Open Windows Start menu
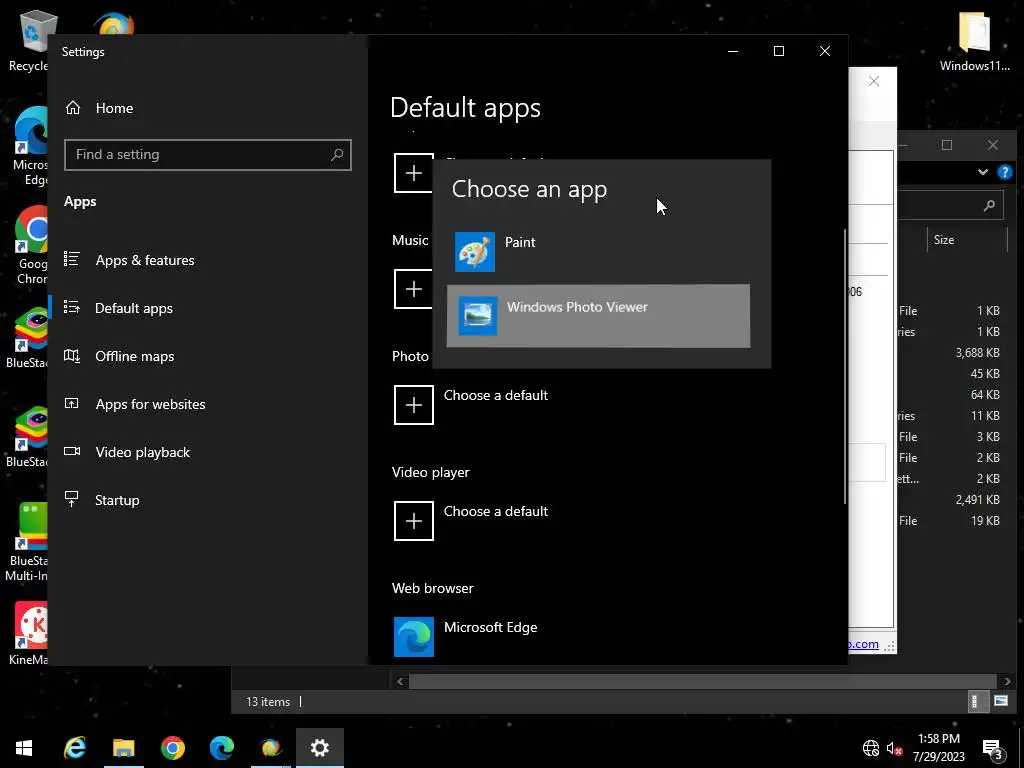This screenshot has height=768, width=1024. pyautogui.click(x=24, y=748)
